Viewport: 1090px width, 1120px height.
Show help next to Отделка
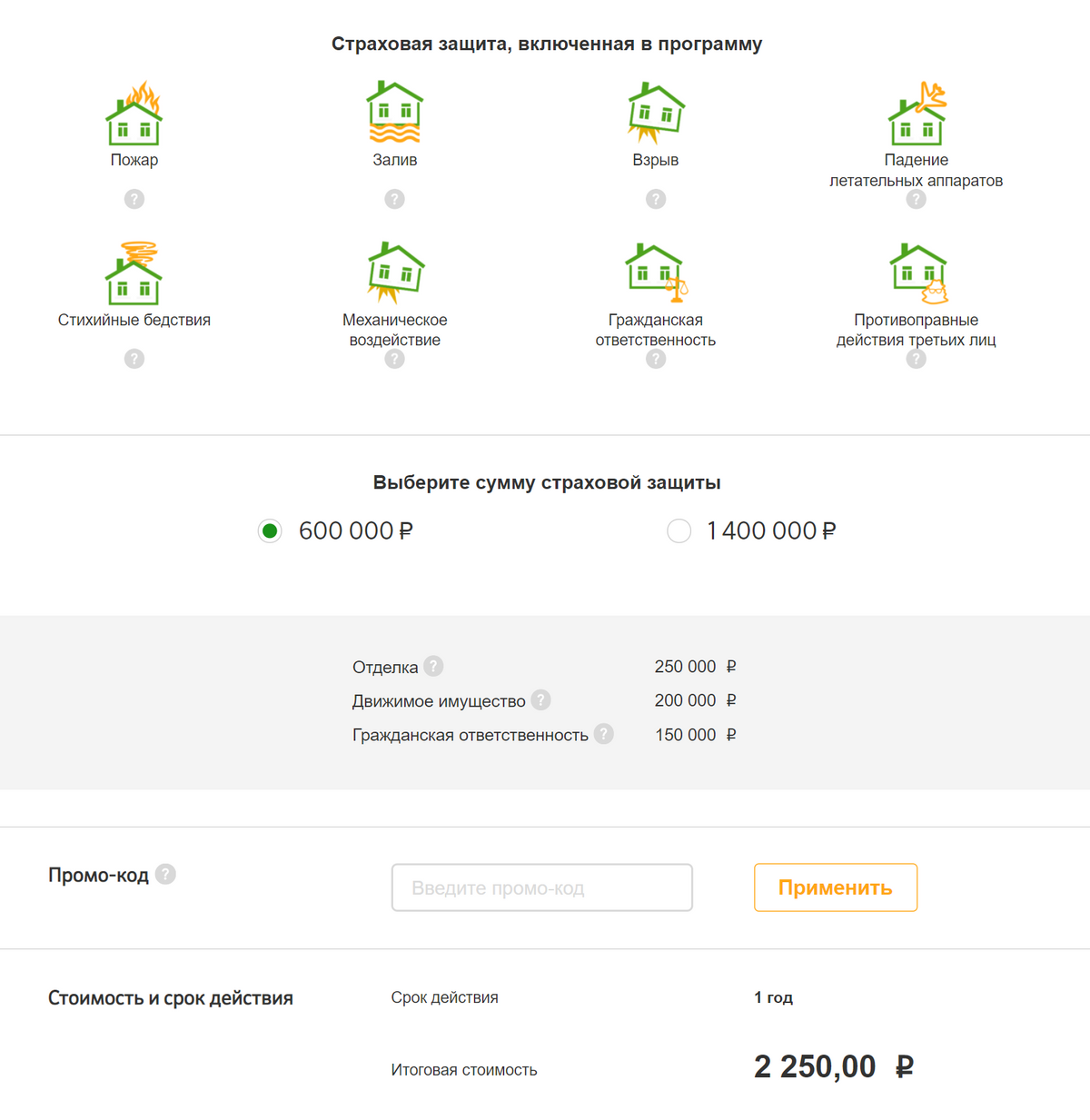pos(434,666)
